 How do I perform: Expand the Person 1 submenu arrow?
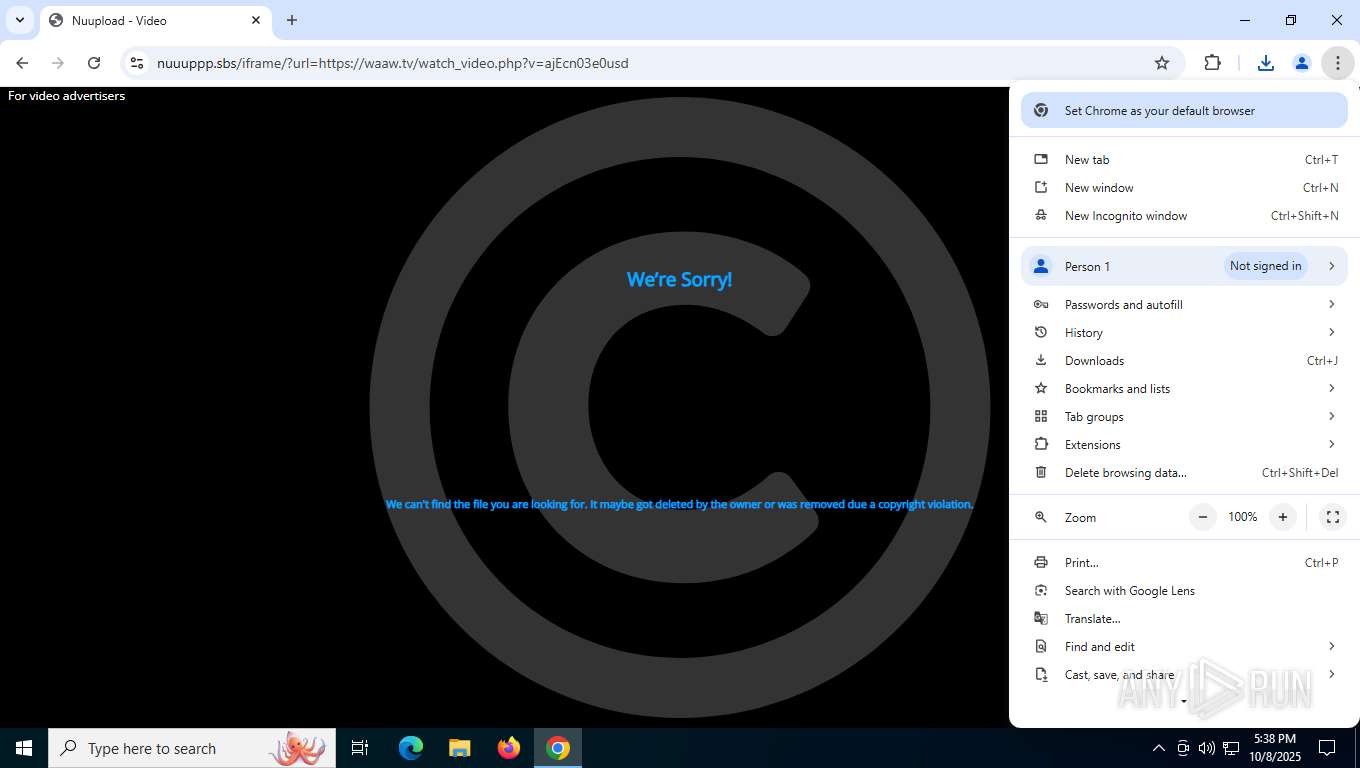coord(1331,266)
